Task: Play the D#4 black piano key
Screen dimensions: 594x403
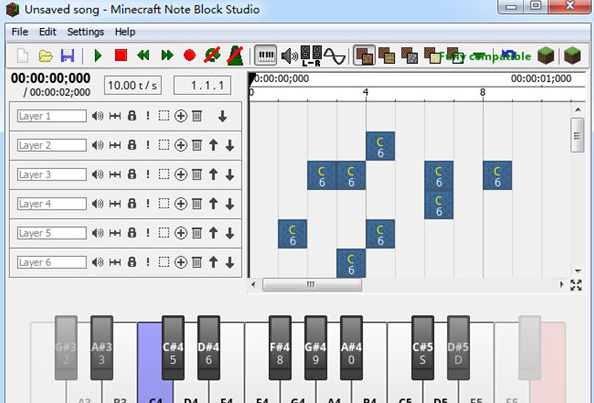Action: [x=209, y=348]
